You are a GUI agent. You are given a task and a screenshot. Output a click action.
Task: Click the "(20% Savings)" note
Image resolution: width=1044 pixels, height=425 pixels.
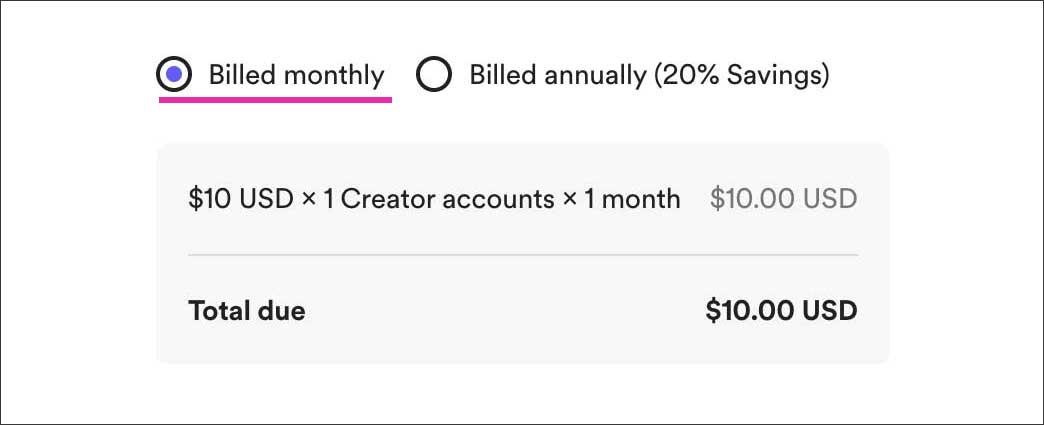[x=741, y=75]
